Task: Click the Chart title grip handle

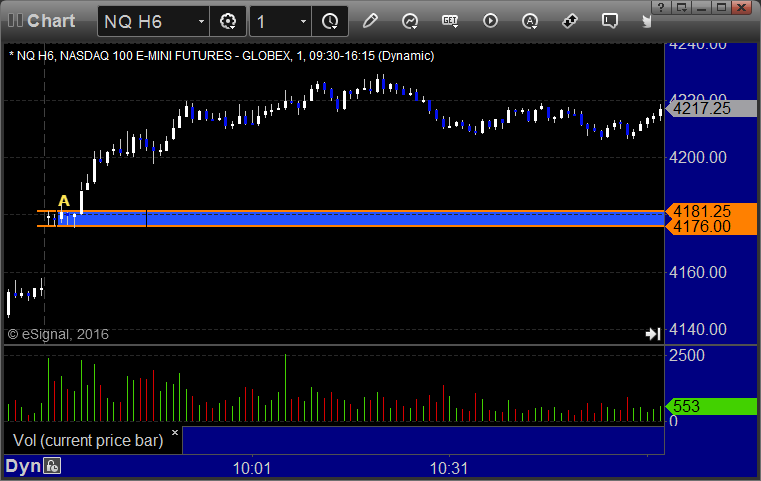Action: 15,20
